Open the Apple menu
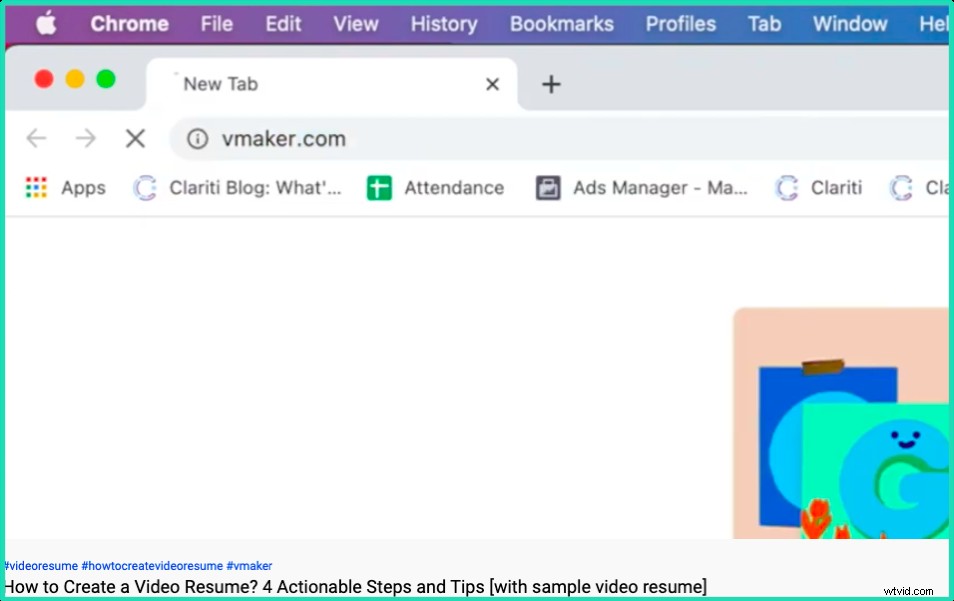Viewport: 954px width, 601px height. (x=46, y=24)
